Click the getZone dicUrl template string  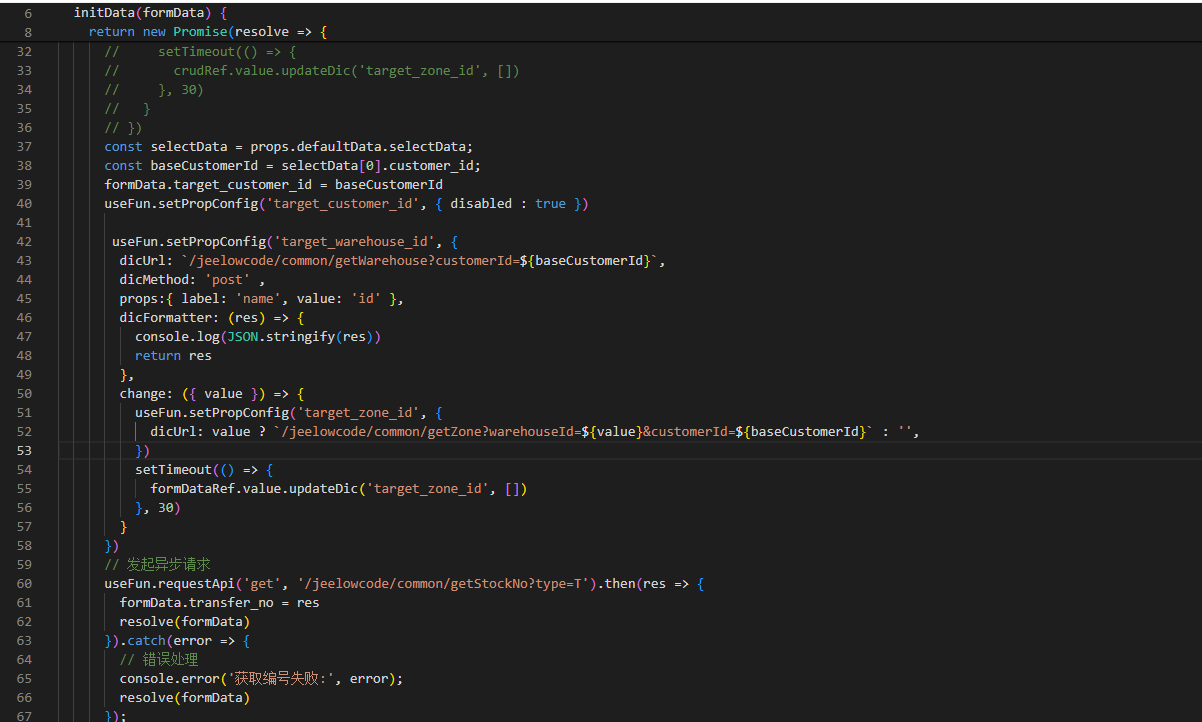point(575,432)
